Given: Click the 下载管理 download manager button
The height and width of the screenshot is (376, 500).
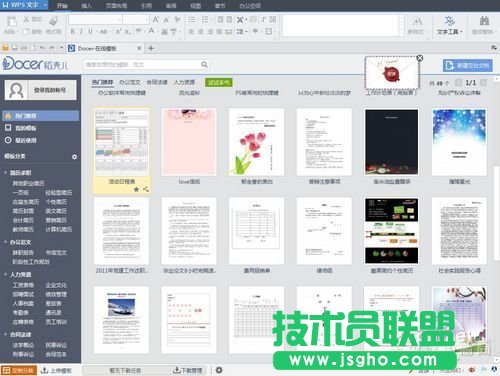Looking at the screenshot, I should (x=188, y=370).
